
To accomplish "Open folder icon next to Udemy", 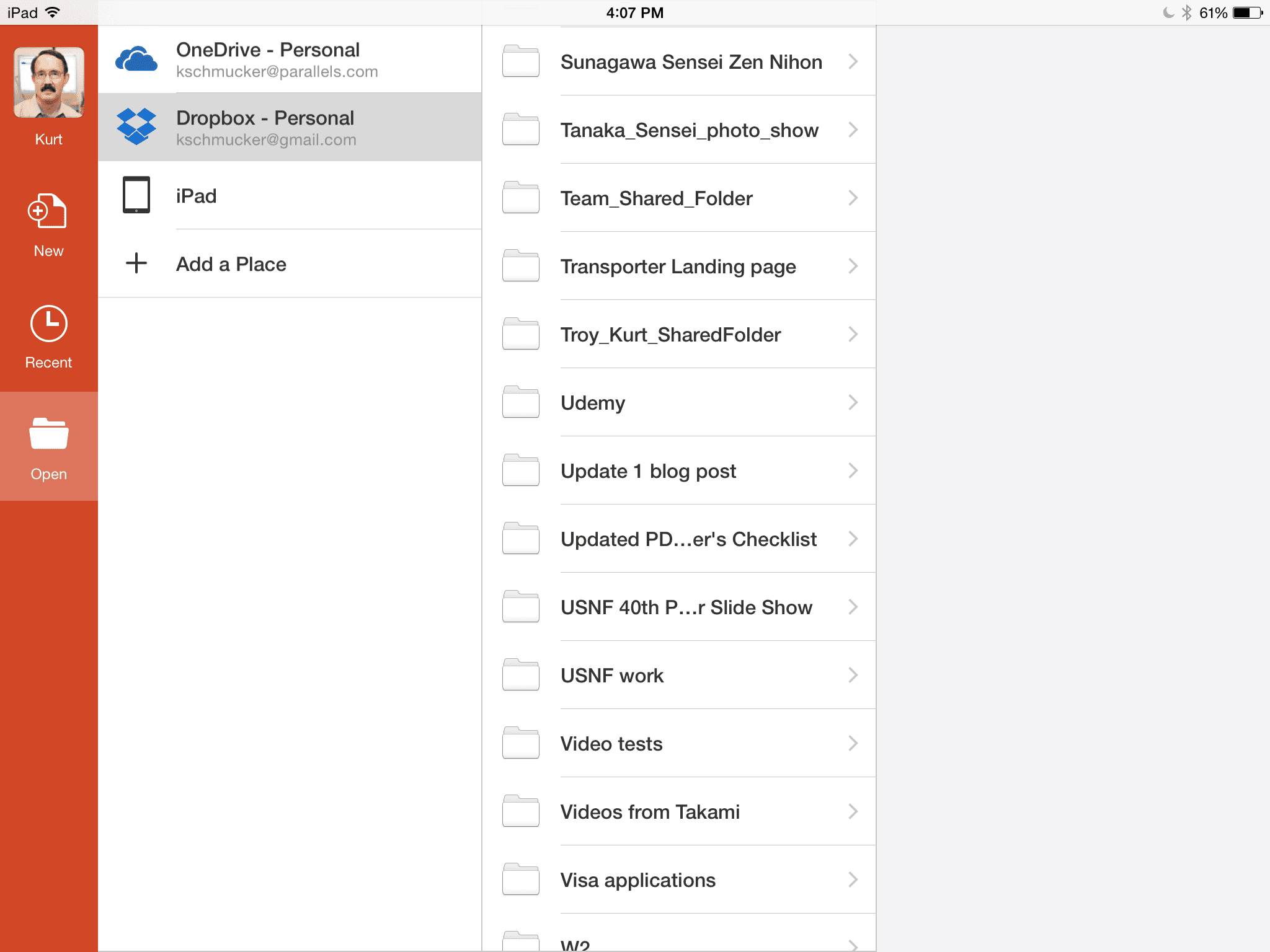I will 521,402.
